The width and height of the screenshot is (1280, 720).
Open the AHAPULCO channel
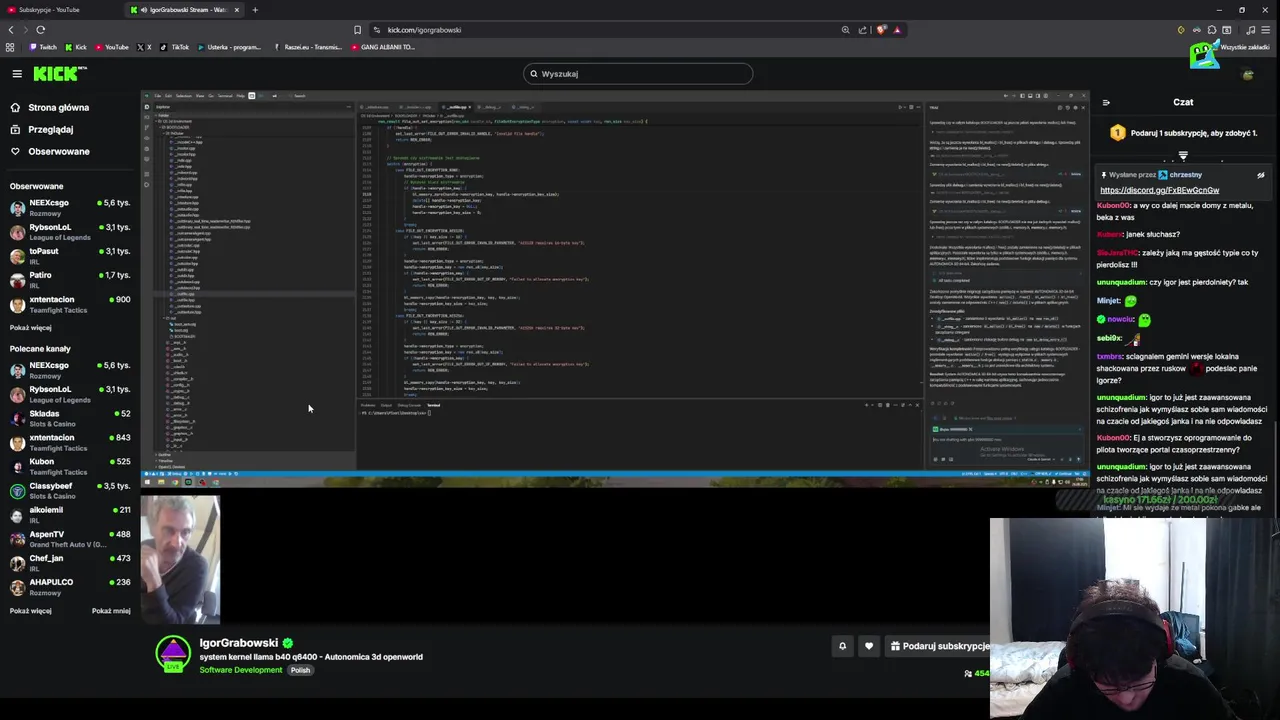70,587
